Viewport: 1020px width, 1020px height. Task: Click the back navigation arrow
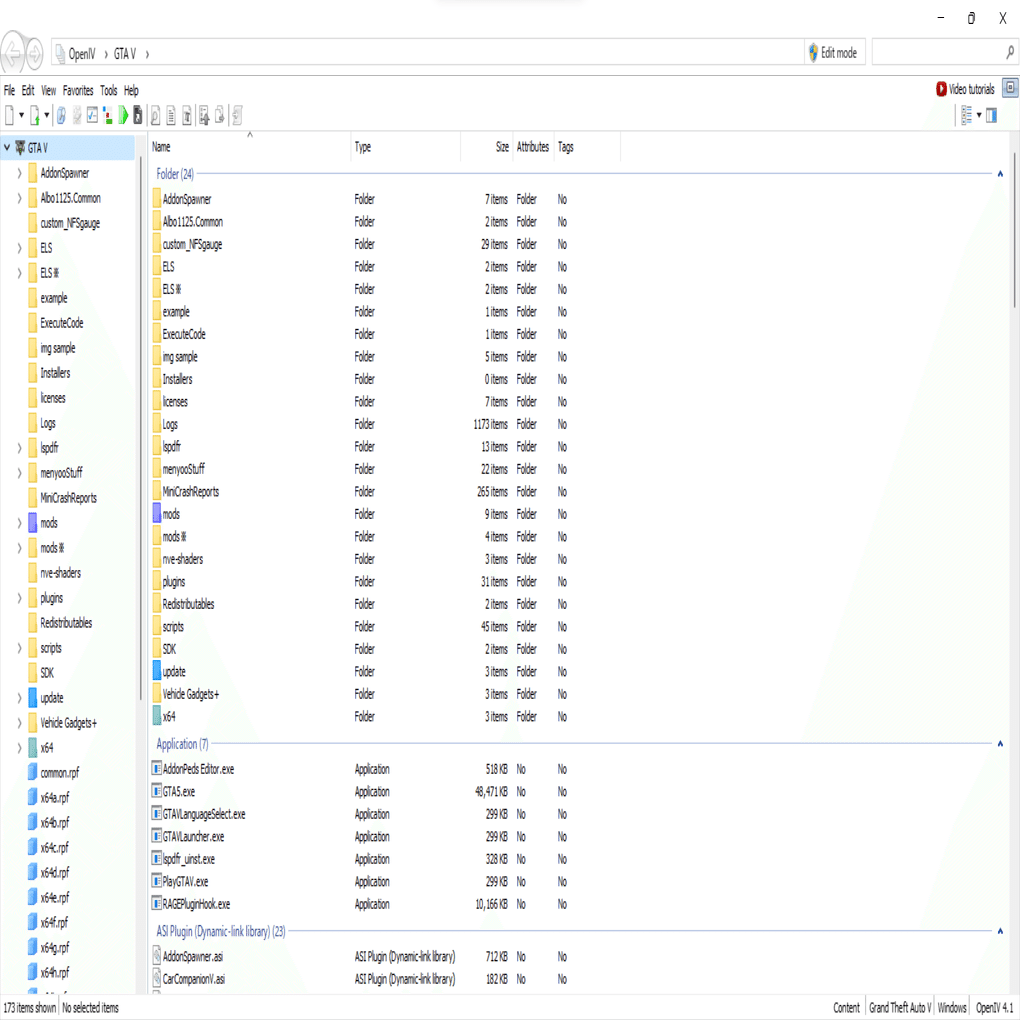coord(12,54)
